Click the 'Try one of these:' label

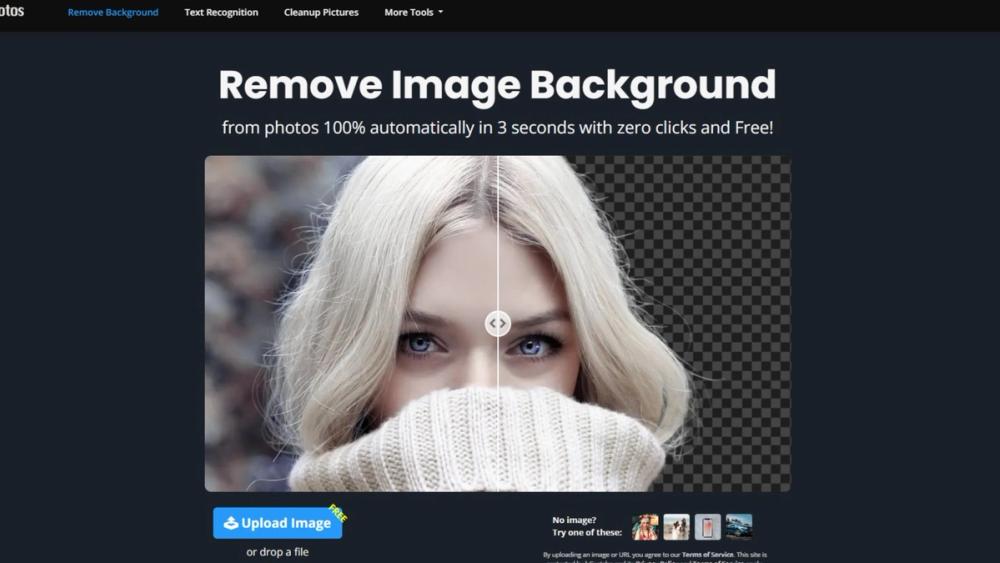click(x=587, y=532)
